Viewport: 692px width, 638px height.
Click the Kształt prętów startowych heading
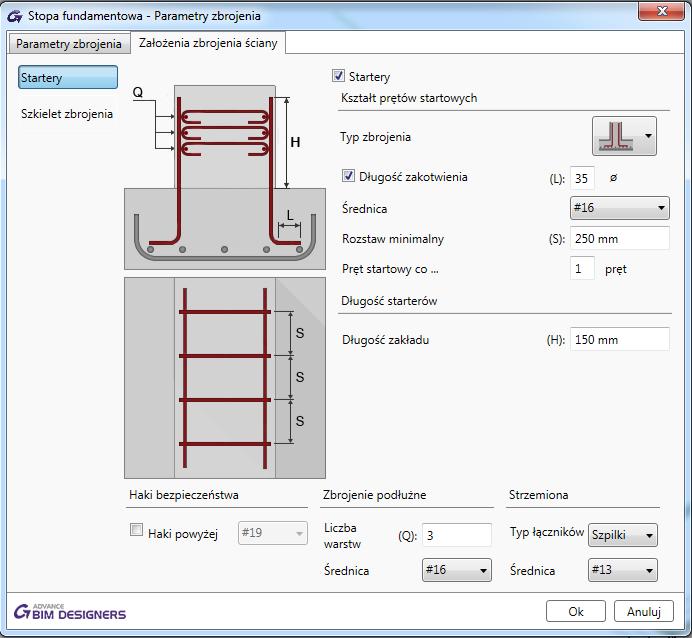[x=409, y=98]
